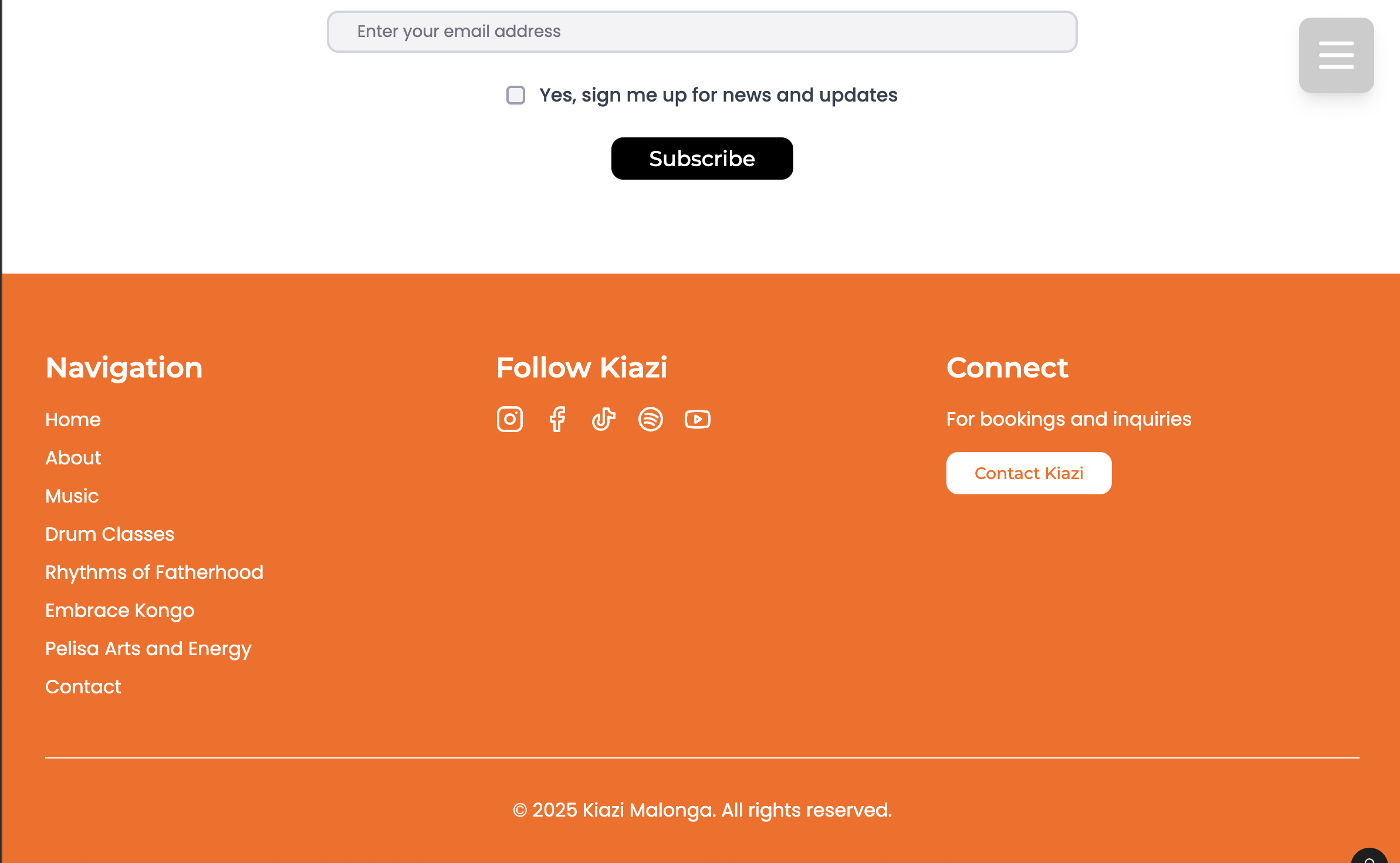Go to Home in footer navigation
Screen dimensions: 1400x863
point(73,420)
